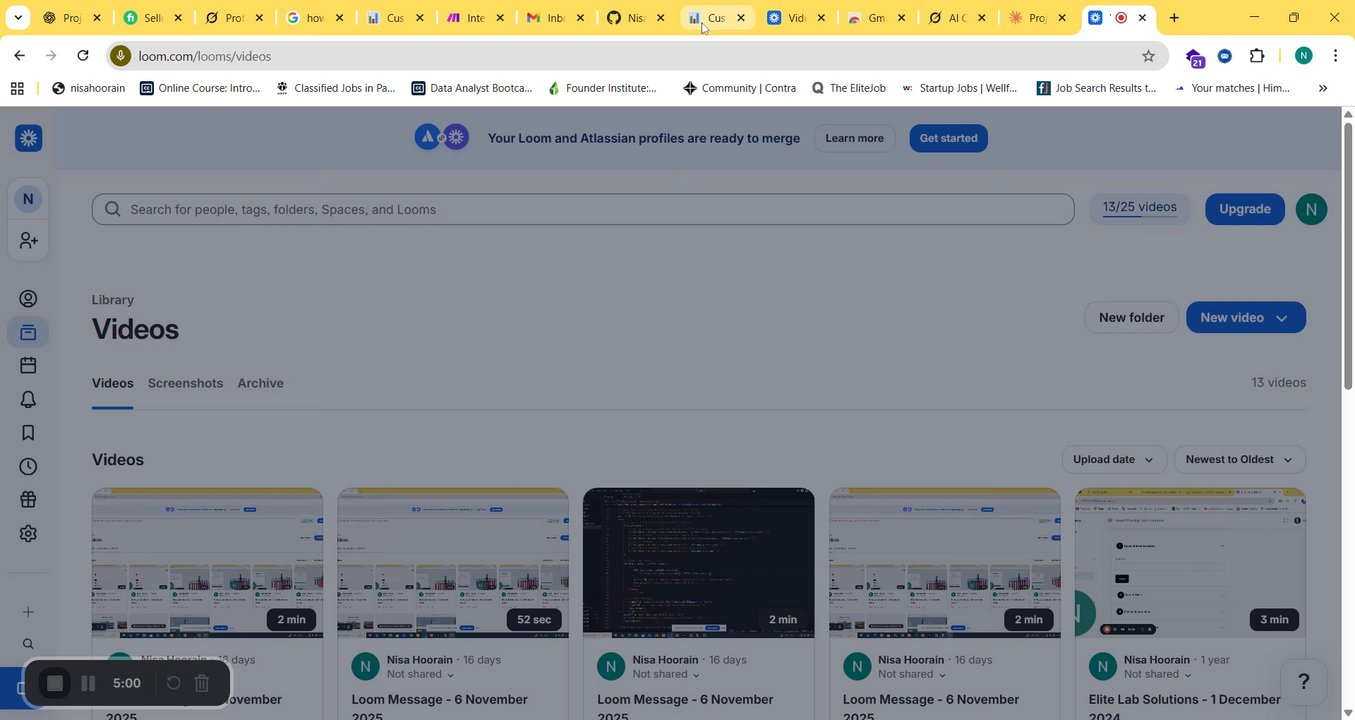Open the bookmark (Watch Later) icon
The image size is (1355, 720).
(x=28, y=433)
